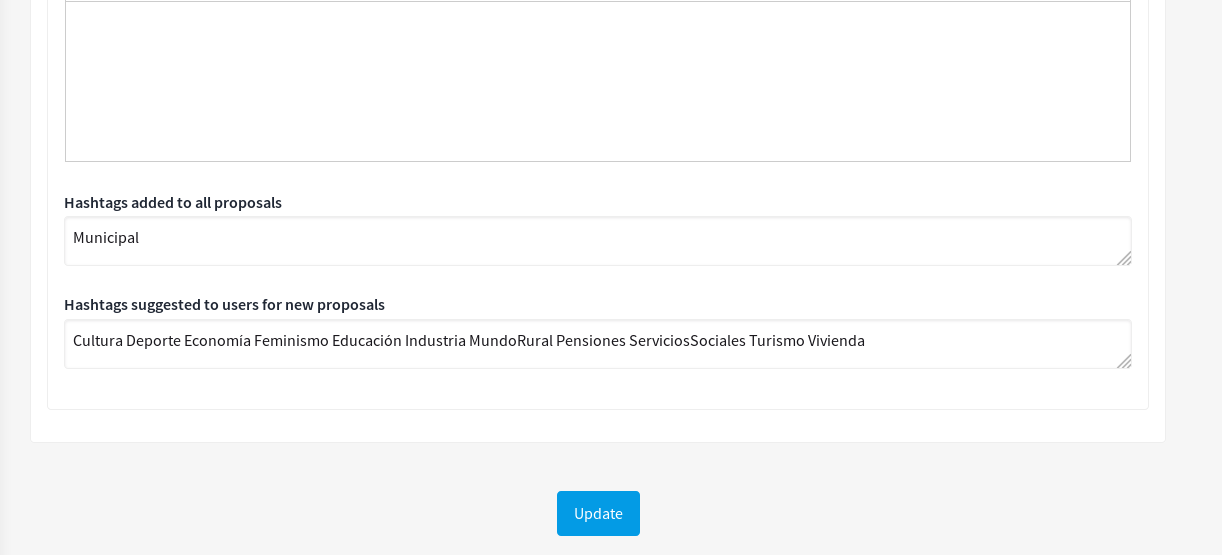
Task: Place cursor on ServiciosSociales
Action: (x=687, y=341)
